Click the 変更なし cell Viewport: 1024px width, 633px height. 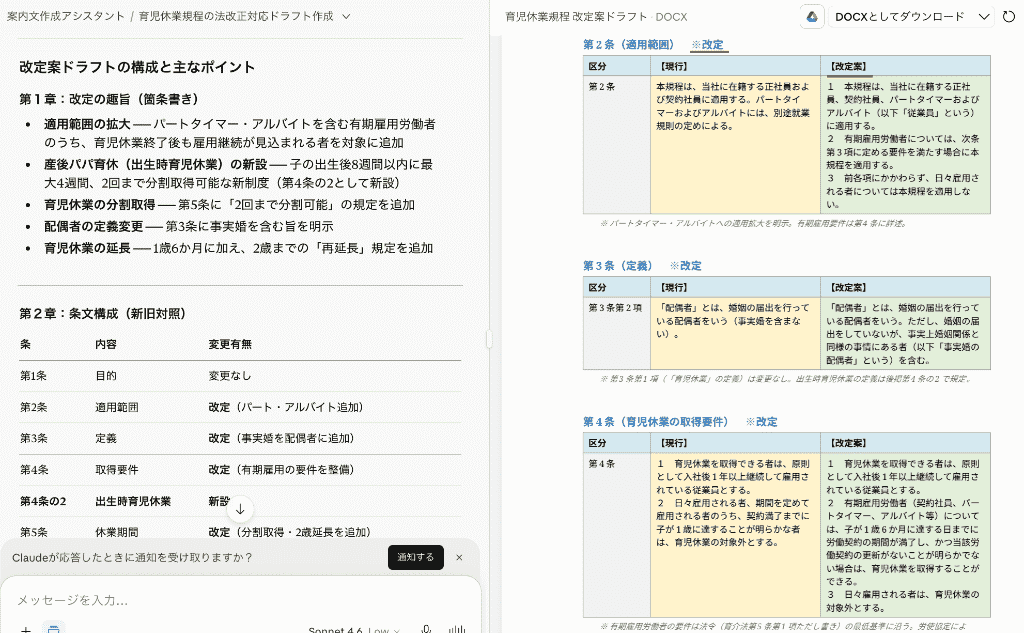point(230,376)
